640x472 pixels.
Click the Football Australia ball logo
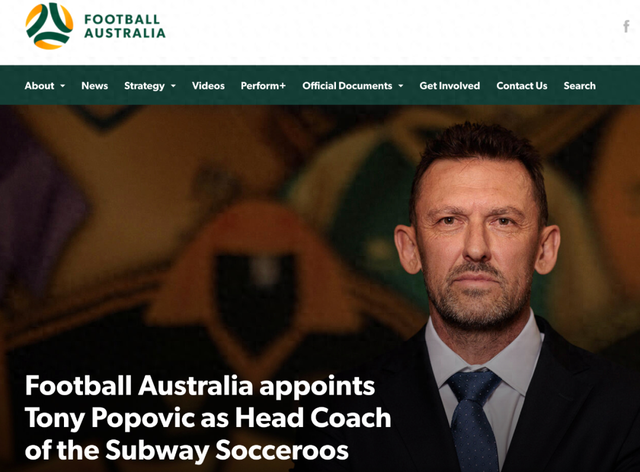pos(49,26)
